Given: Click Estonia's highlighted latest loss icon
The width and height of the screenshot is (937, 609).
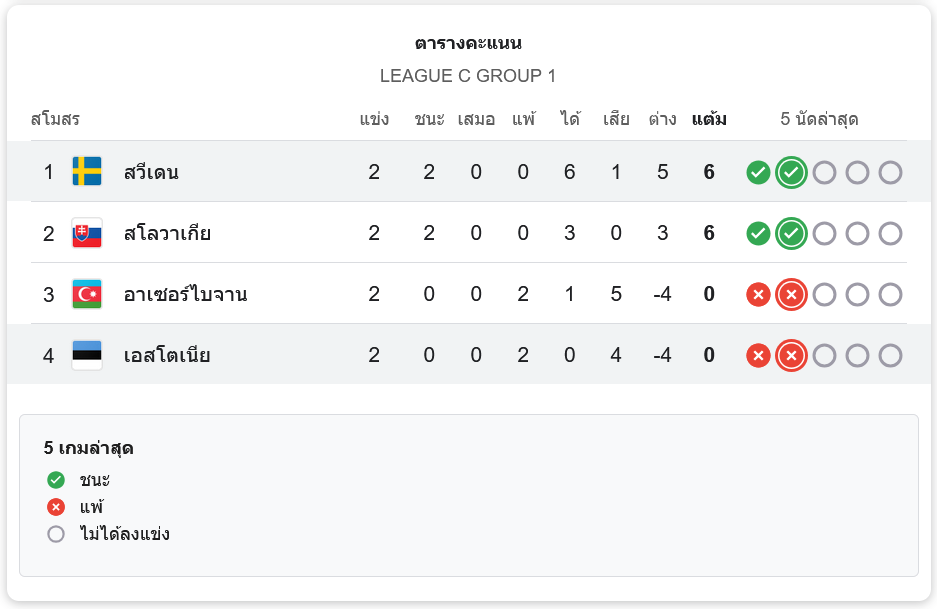Looking at the screenshot, I should point(791,355).
